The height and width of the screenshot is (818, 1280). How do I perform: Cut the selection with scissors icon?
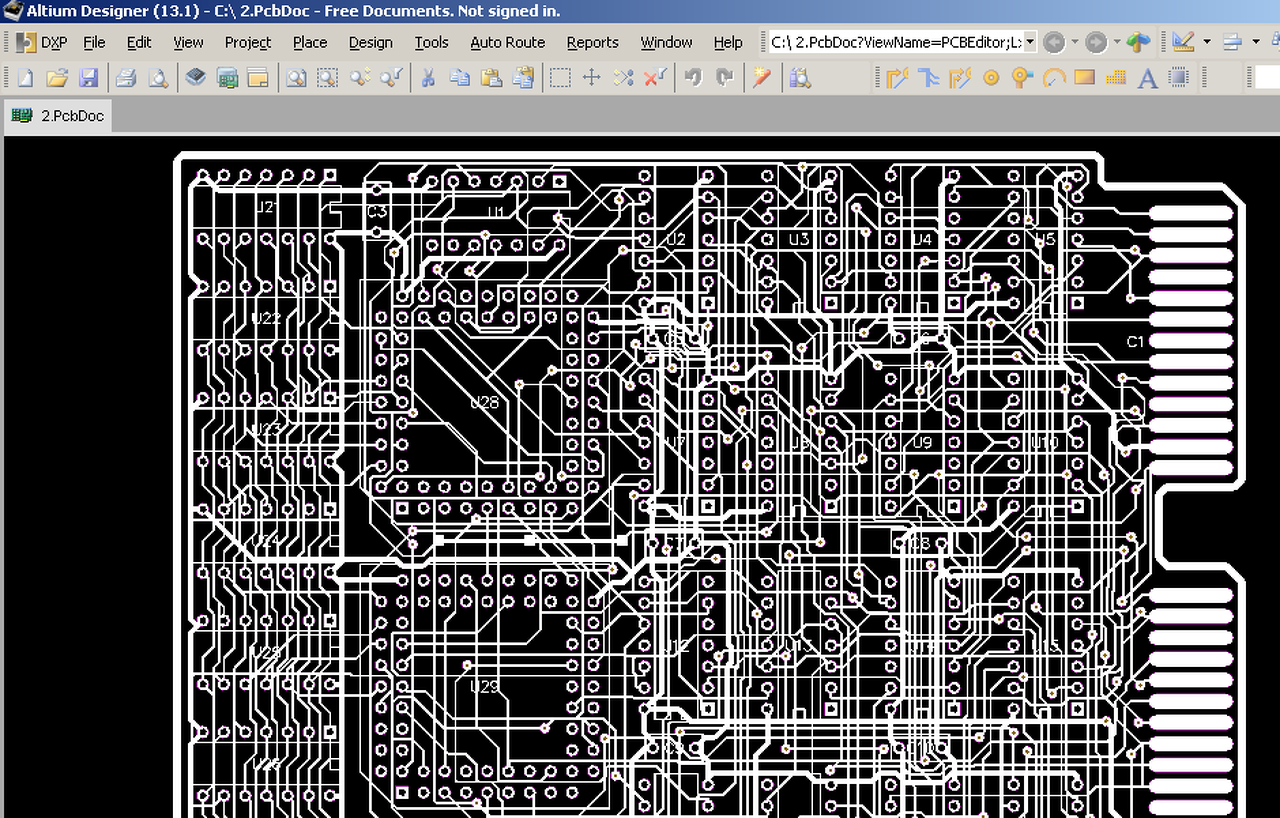pyautogui.click(x=428, y=77)
